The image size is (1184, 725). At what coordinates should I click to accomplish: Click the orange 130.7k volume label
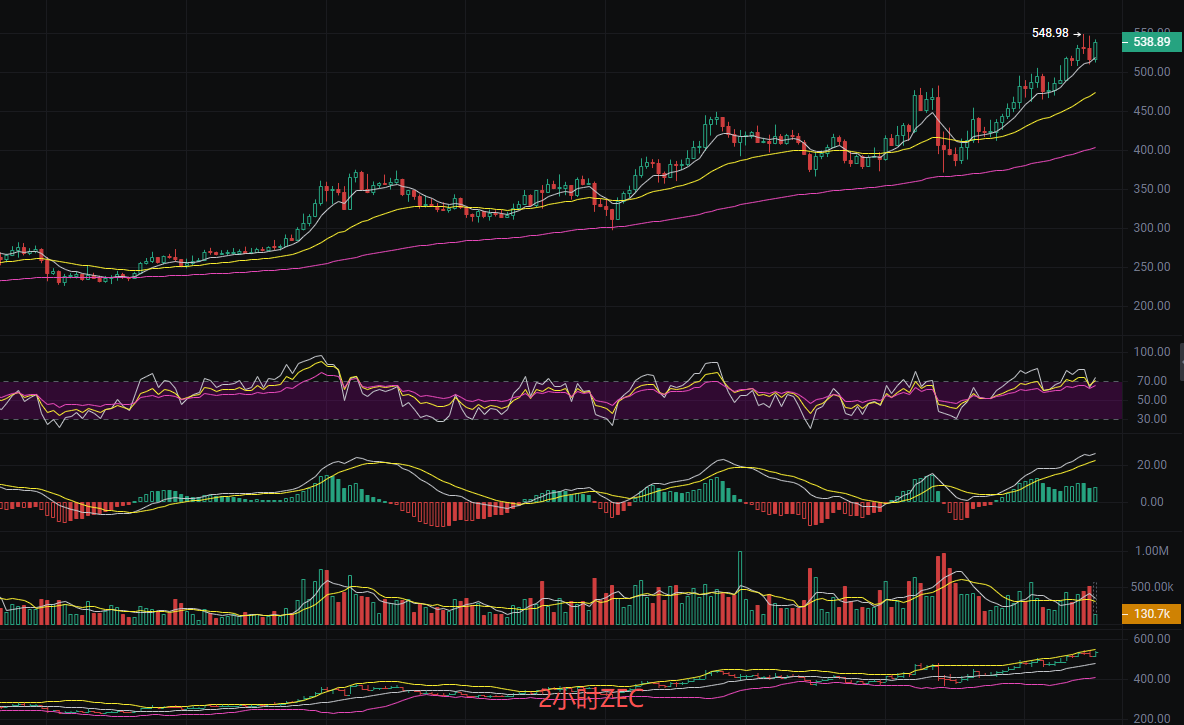[1151, 613]
